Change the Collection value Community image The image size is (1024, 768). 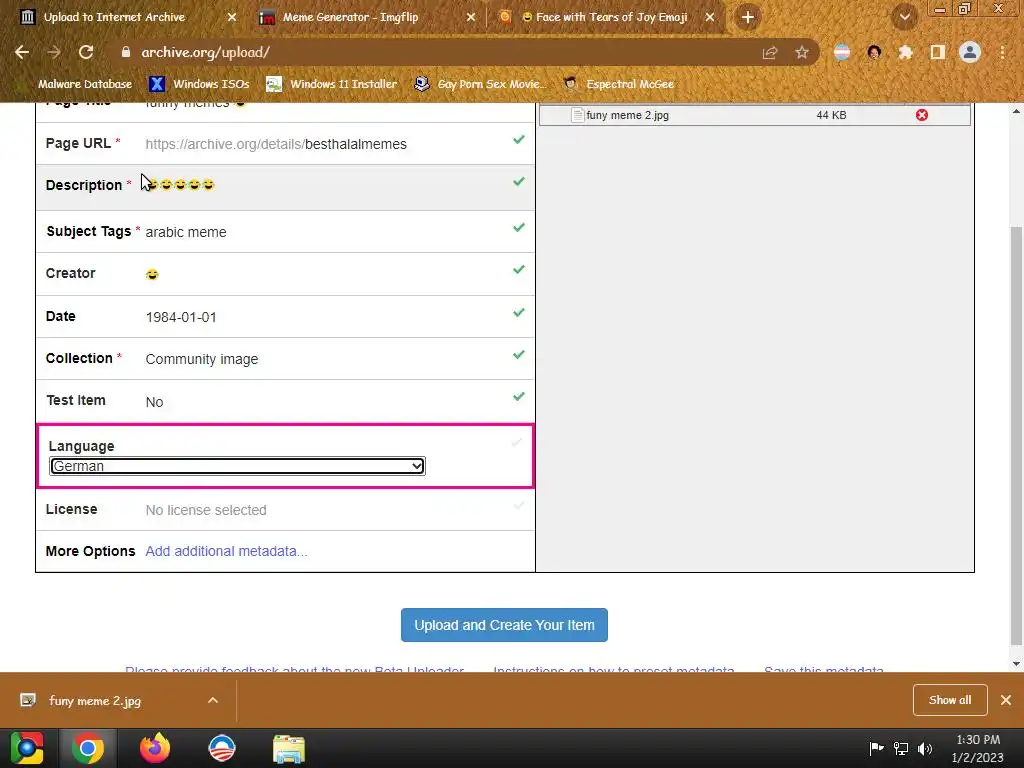(x=202, y=359)
